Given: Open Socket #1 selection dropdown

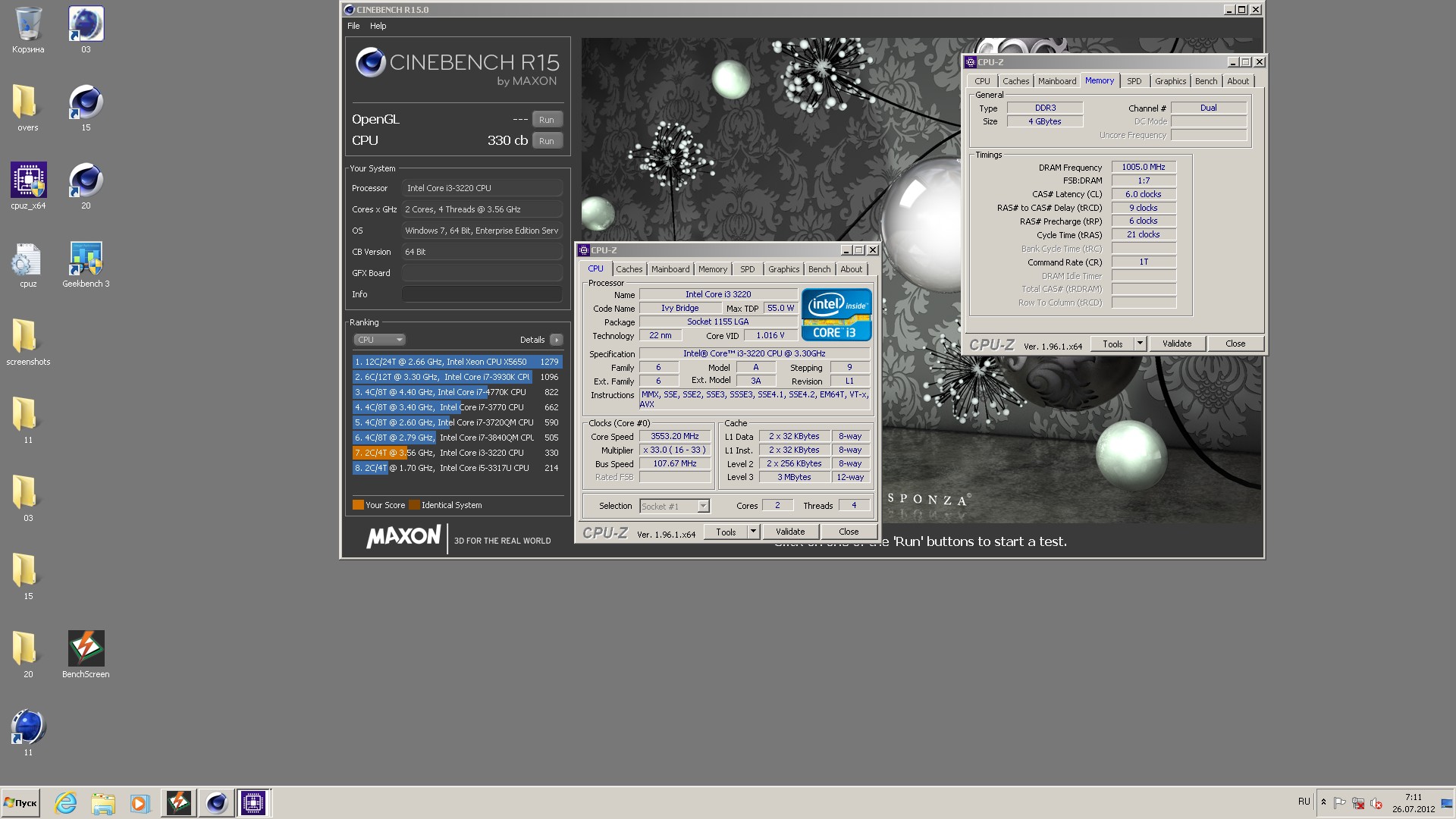Looking at the screenshot, I should tap(674, 506).
